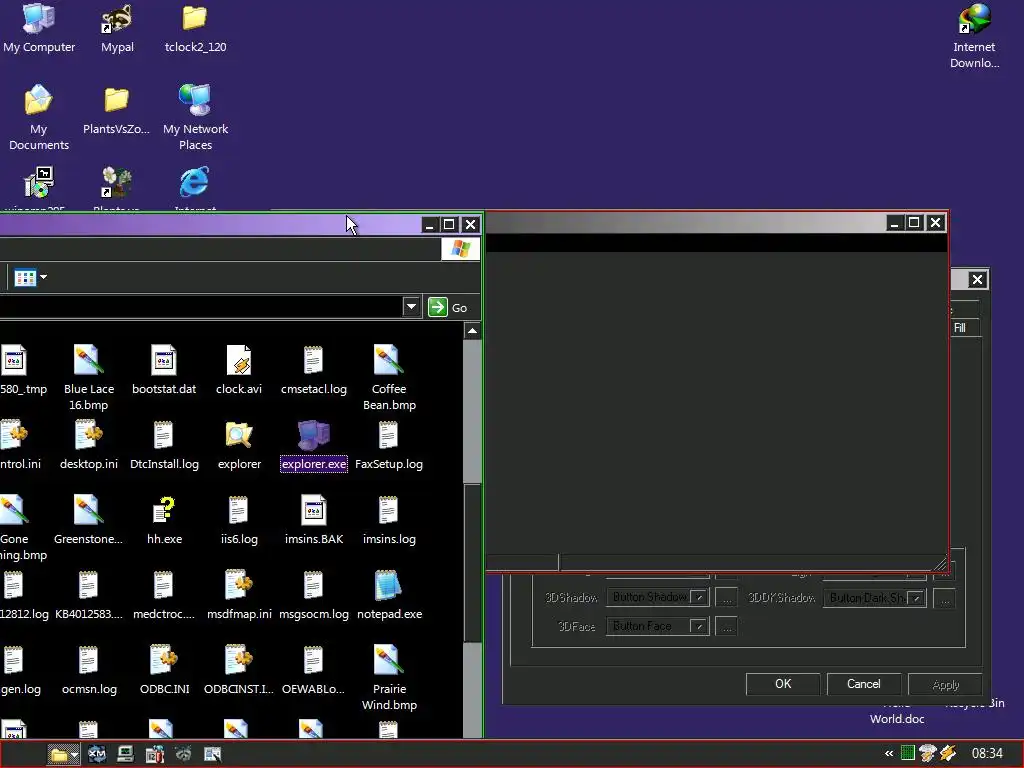Click the scroll-up arrow in file list

coord(472,331)
